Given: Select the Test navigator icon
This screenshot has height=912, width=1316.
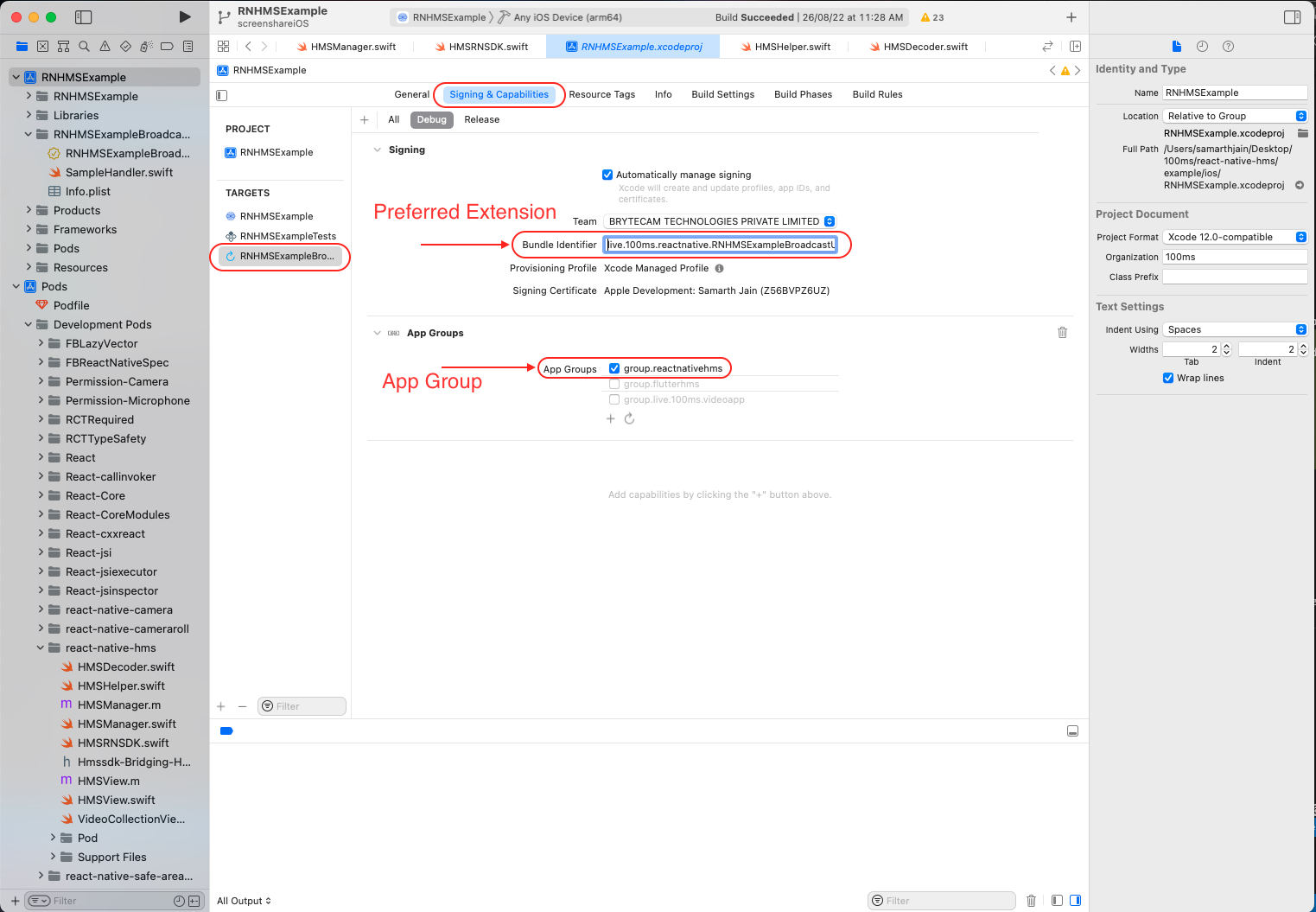Looking at the screenshot, I should (x=125, y=47).
